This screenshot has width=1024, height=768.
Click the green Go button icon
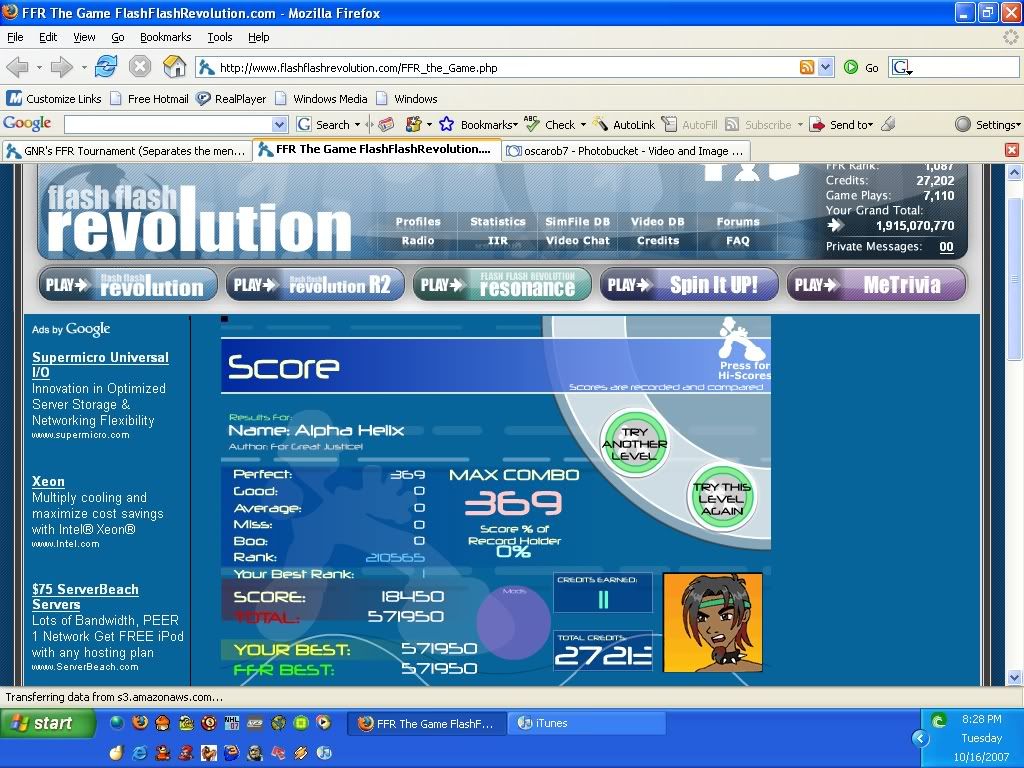(x=851, y=68)
